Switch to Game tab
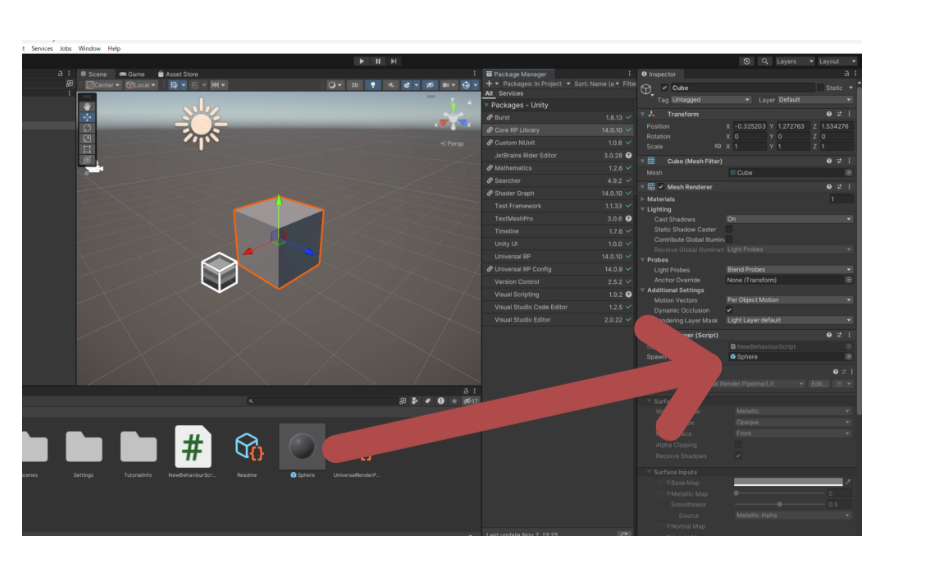The height and width of the screenshot is (561, 926). click(132, 74)
